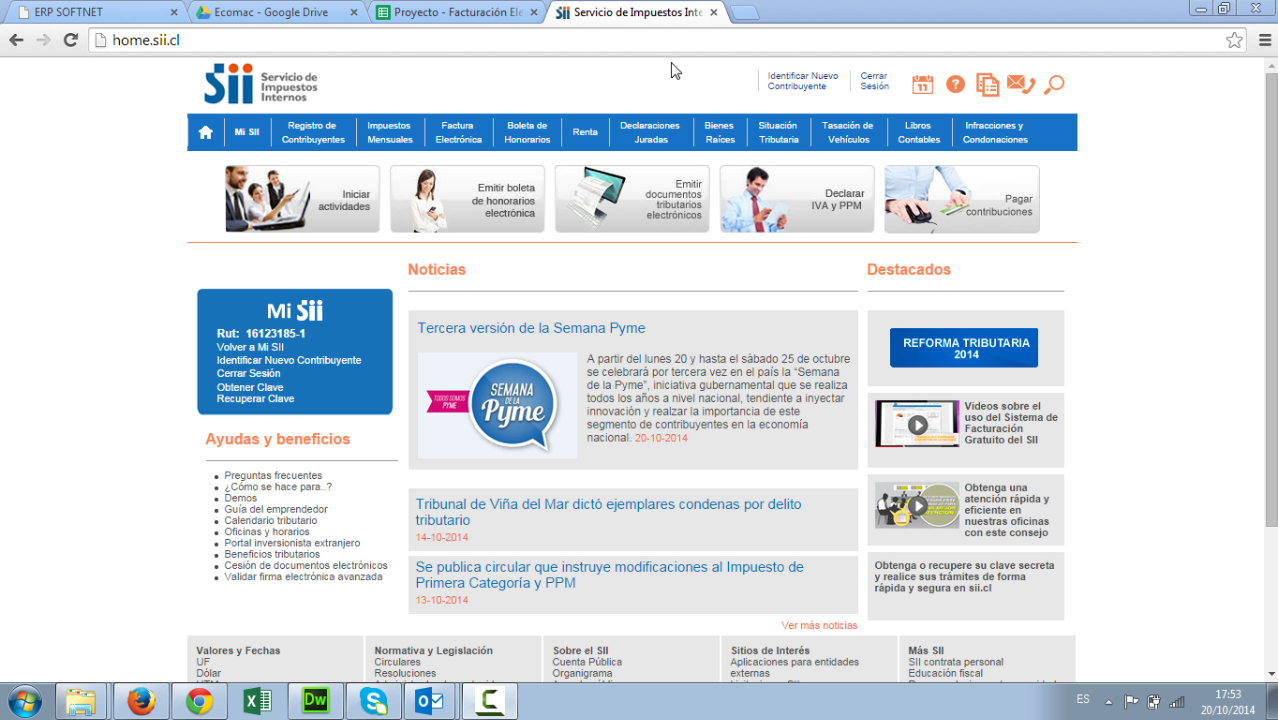Viewport: 1278px width, 720px height.
Task: Select the Iniciar actividades shortcut card
Action: (302, 199)
